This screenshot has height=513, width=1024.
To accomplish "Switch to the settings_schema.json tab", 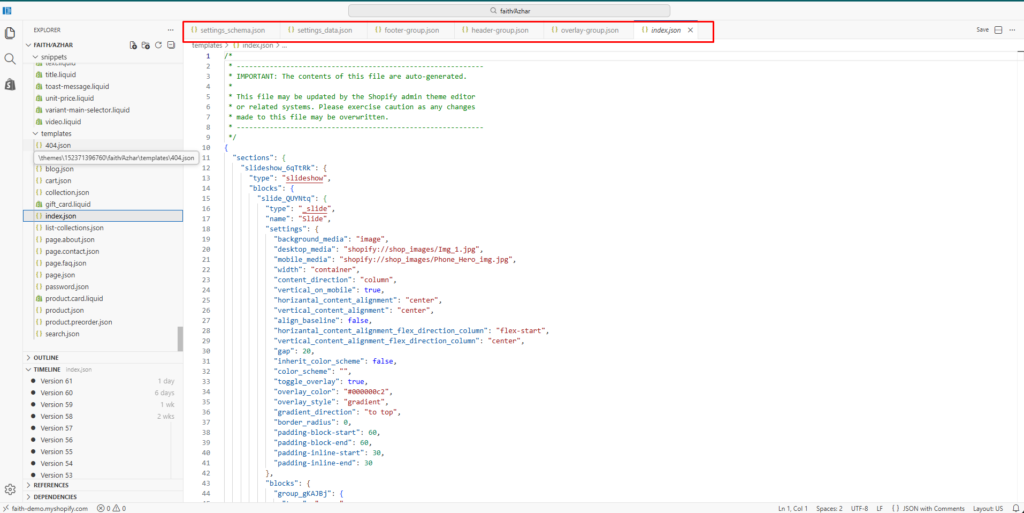I will tap(227, 30).
